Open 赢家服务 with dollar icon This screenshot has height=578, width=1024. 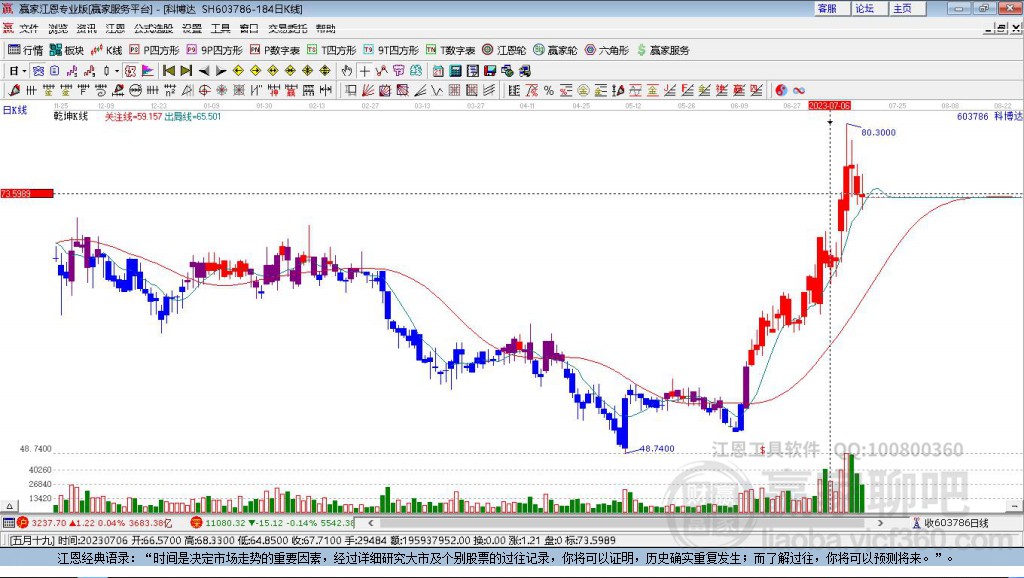tap(662, 50)
